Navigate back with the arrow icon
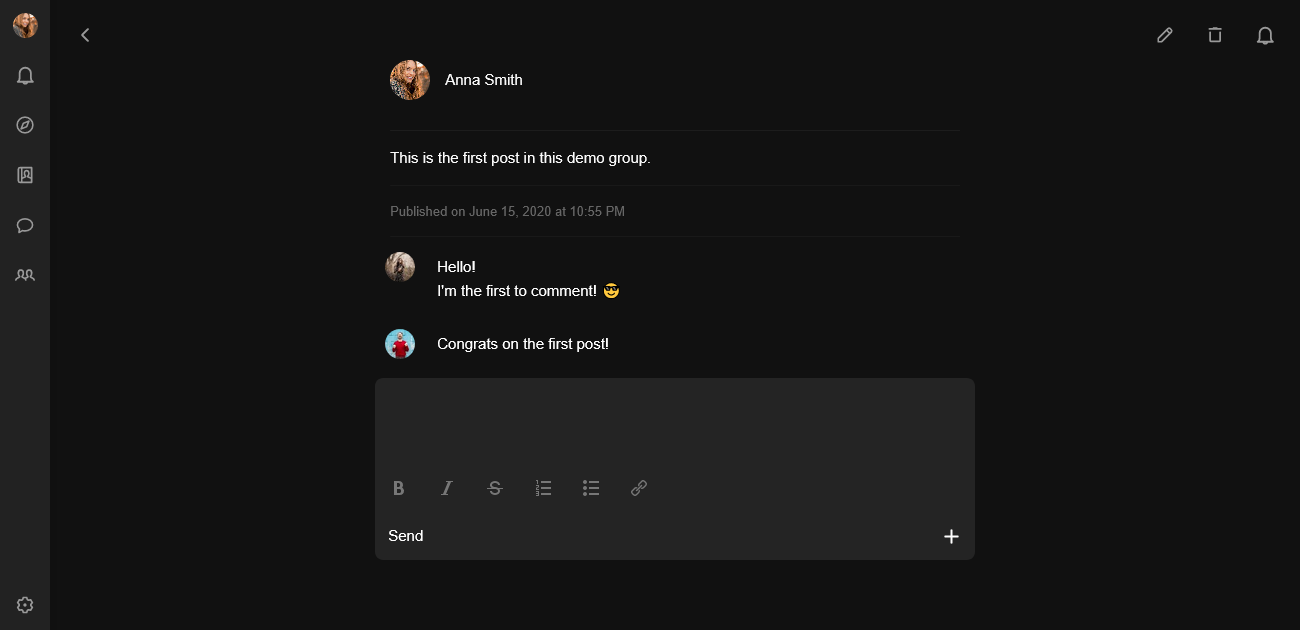The width and height of the screenshot is (1300, 631). click(x=85, y=34)
